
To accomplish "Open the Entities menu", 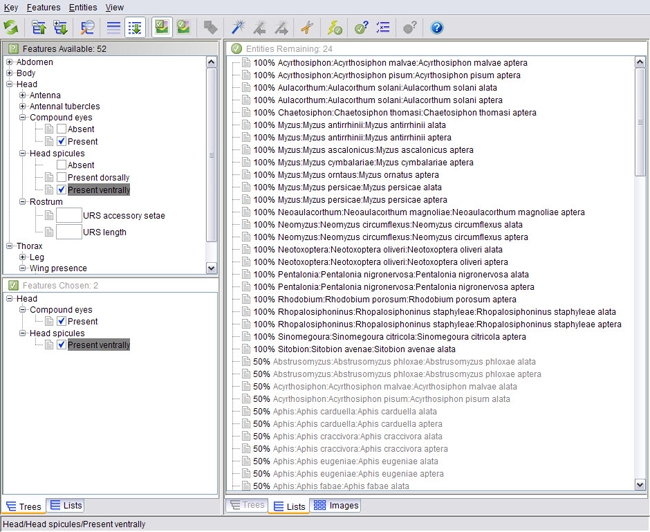I will [x=82, y=7].
